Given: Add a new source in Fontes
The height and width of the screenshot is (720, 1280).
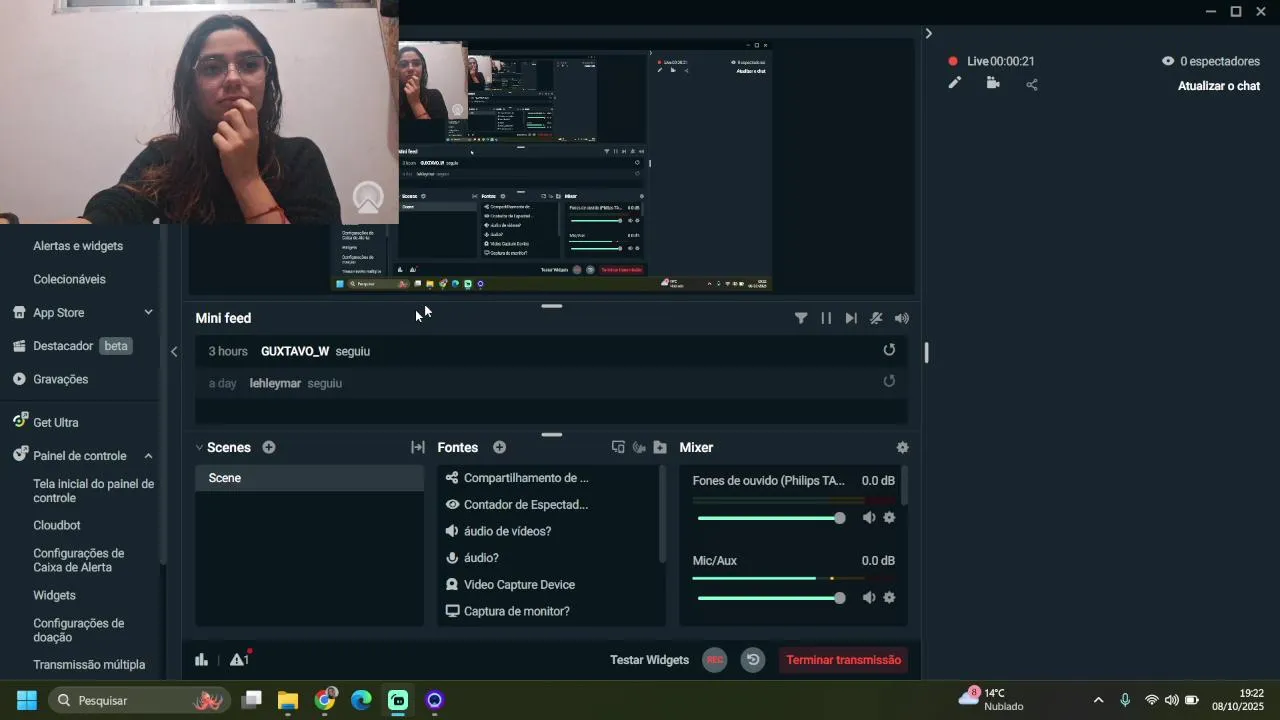Looking at the screenshot, I should pyautogui.click(x=499, y=447).
